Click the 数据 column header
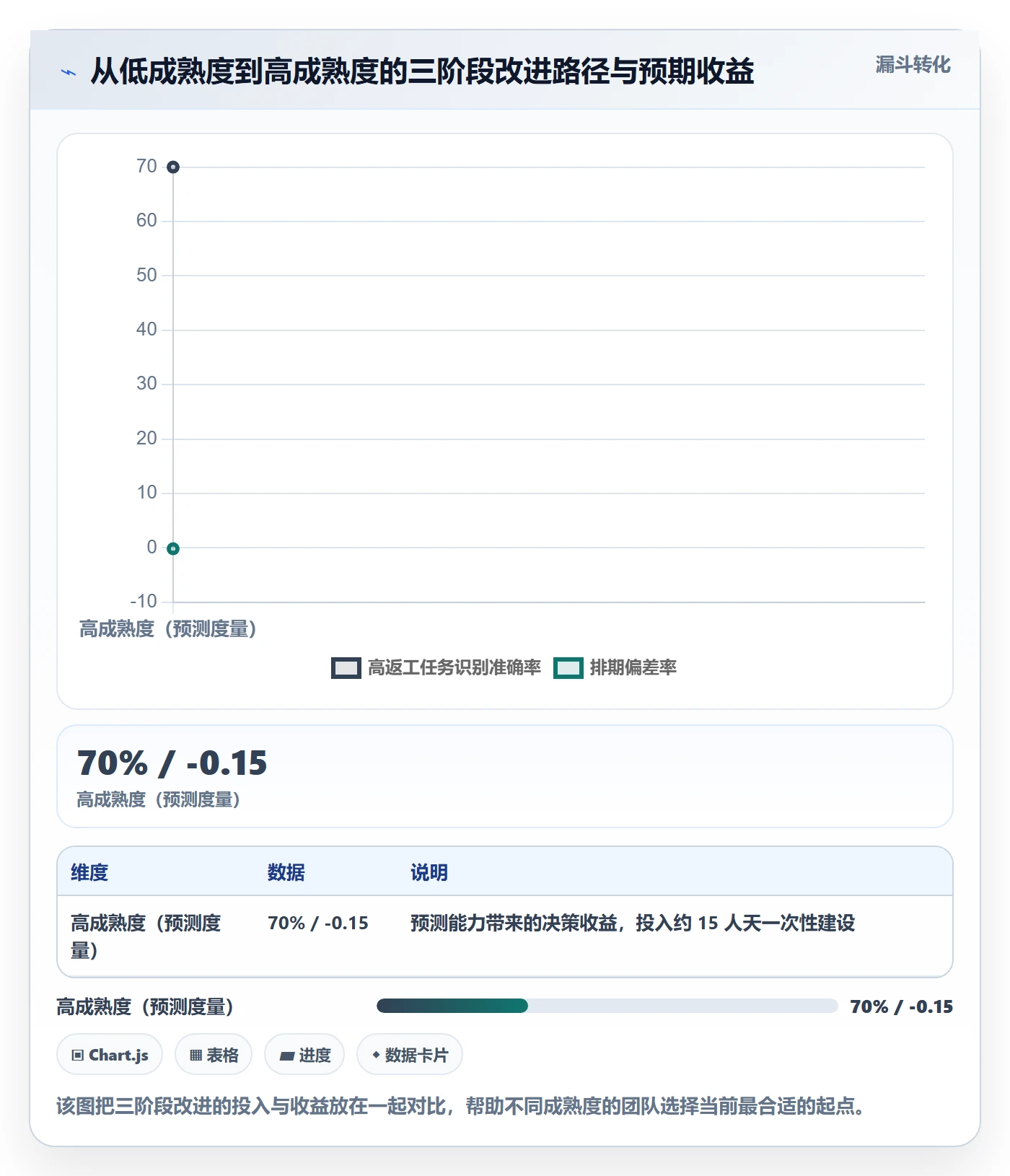This screenshot has width=1010, height=1176. click(286, 872)
